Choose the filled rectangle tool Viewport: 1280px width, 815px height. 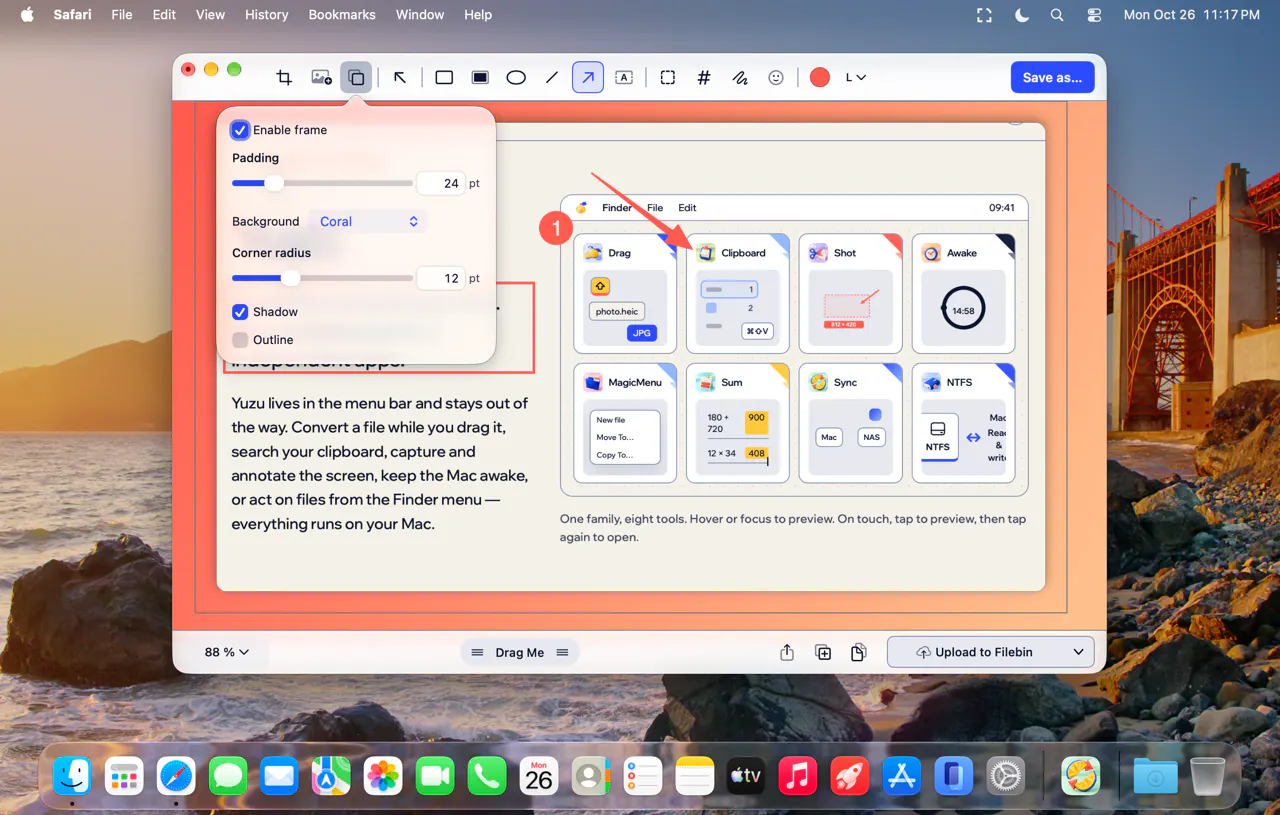click(x=480, y=77)
